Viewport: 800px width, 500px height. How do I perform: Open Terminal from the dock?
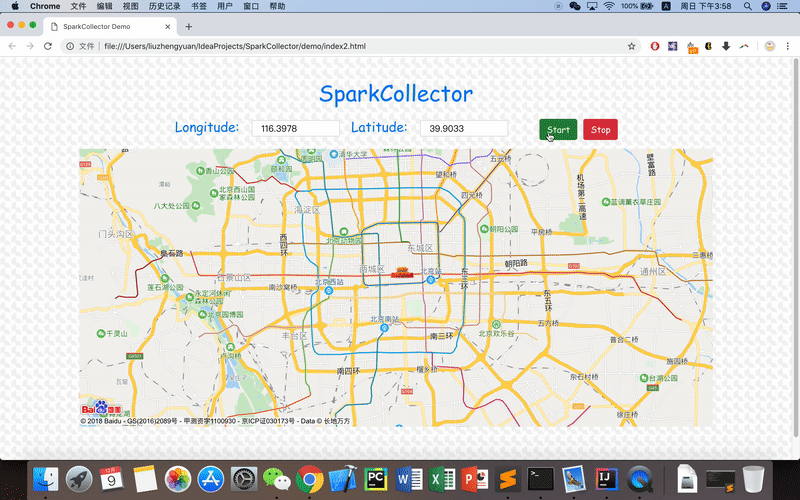click(541, 479)
